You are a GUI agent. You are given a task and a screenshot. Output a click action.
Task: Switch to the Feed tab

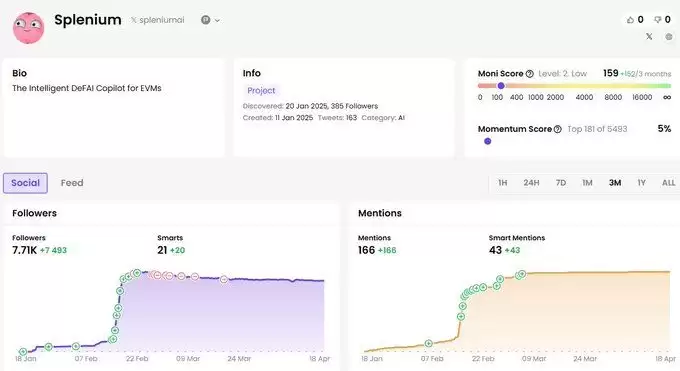pos(72,183)
